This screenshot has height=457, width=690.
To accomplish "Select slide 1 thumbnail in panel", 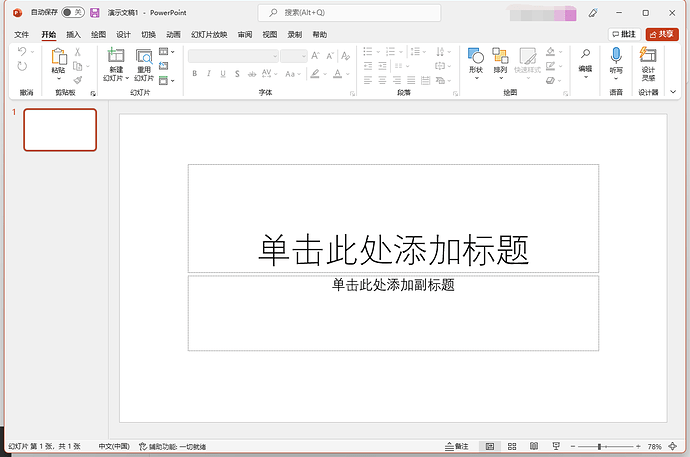I will pos(60,129).
